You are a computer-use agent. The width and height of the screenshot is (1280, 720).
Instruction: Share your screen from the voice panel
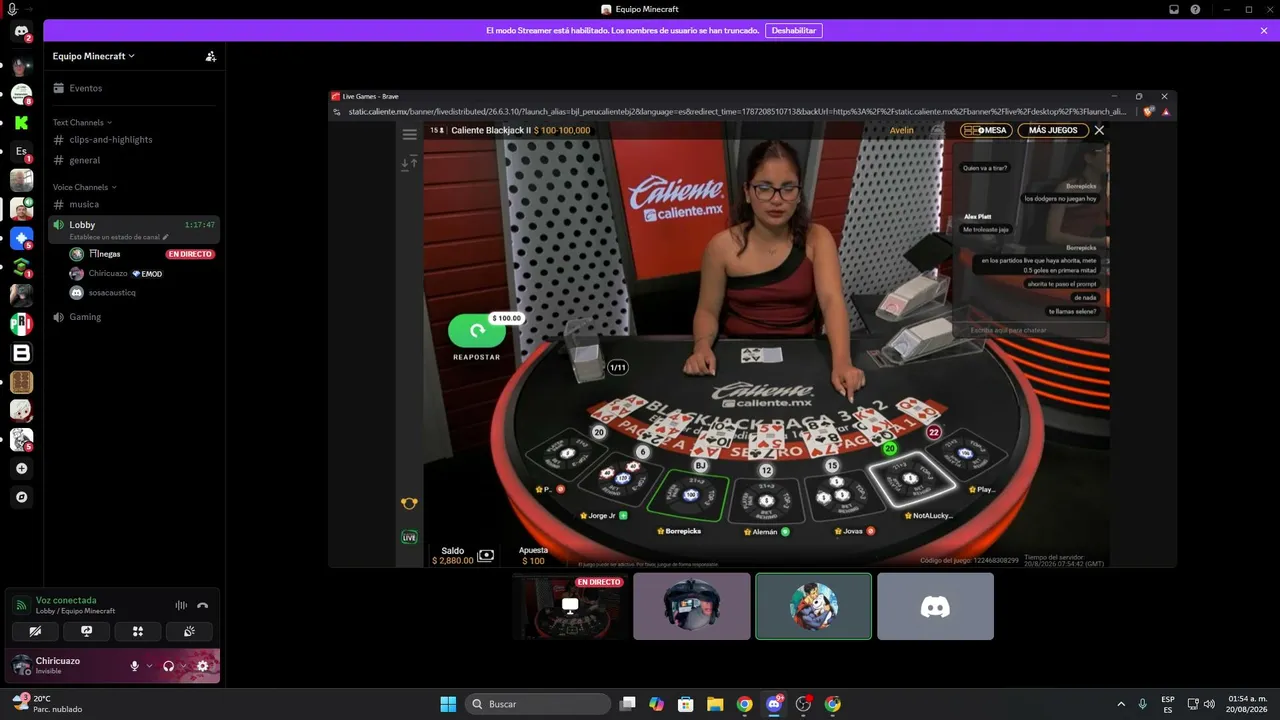tap(87, 631)
